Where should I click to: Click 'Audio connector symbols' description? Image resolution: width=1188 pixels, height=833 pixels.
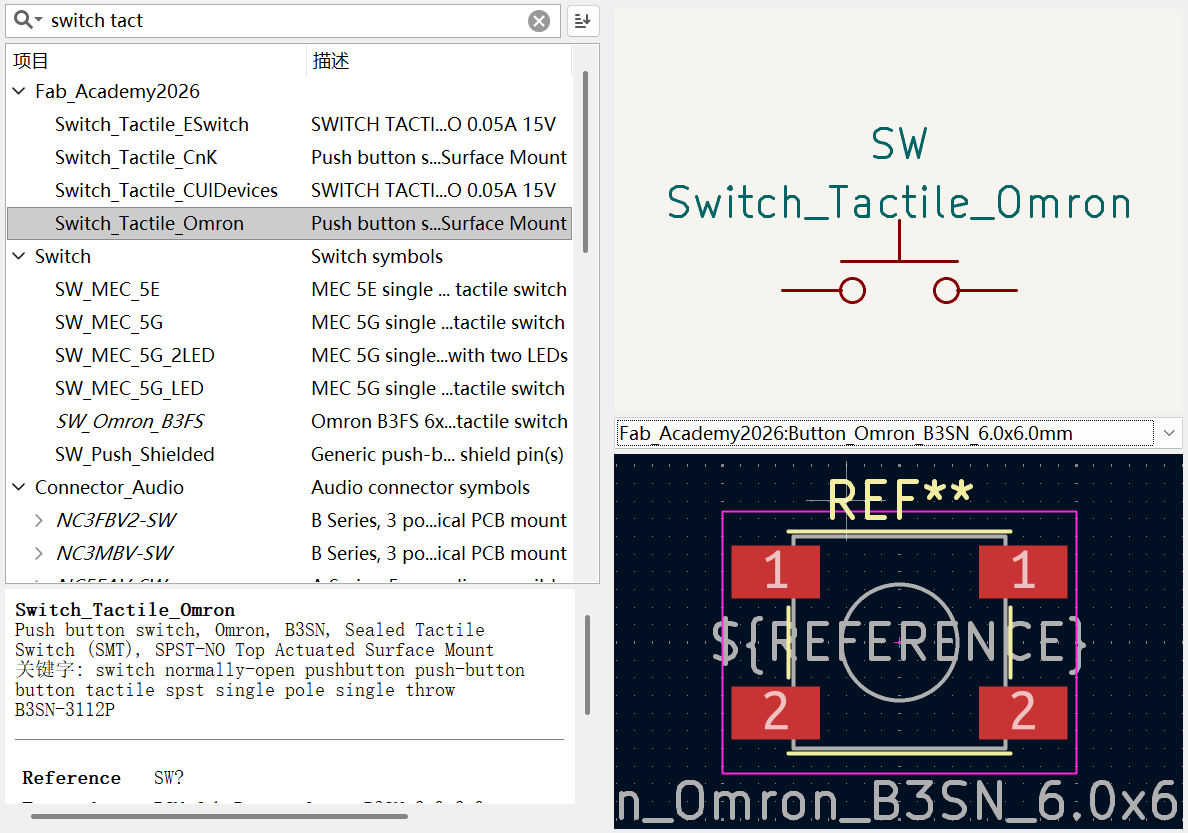[x=420, y=487]
